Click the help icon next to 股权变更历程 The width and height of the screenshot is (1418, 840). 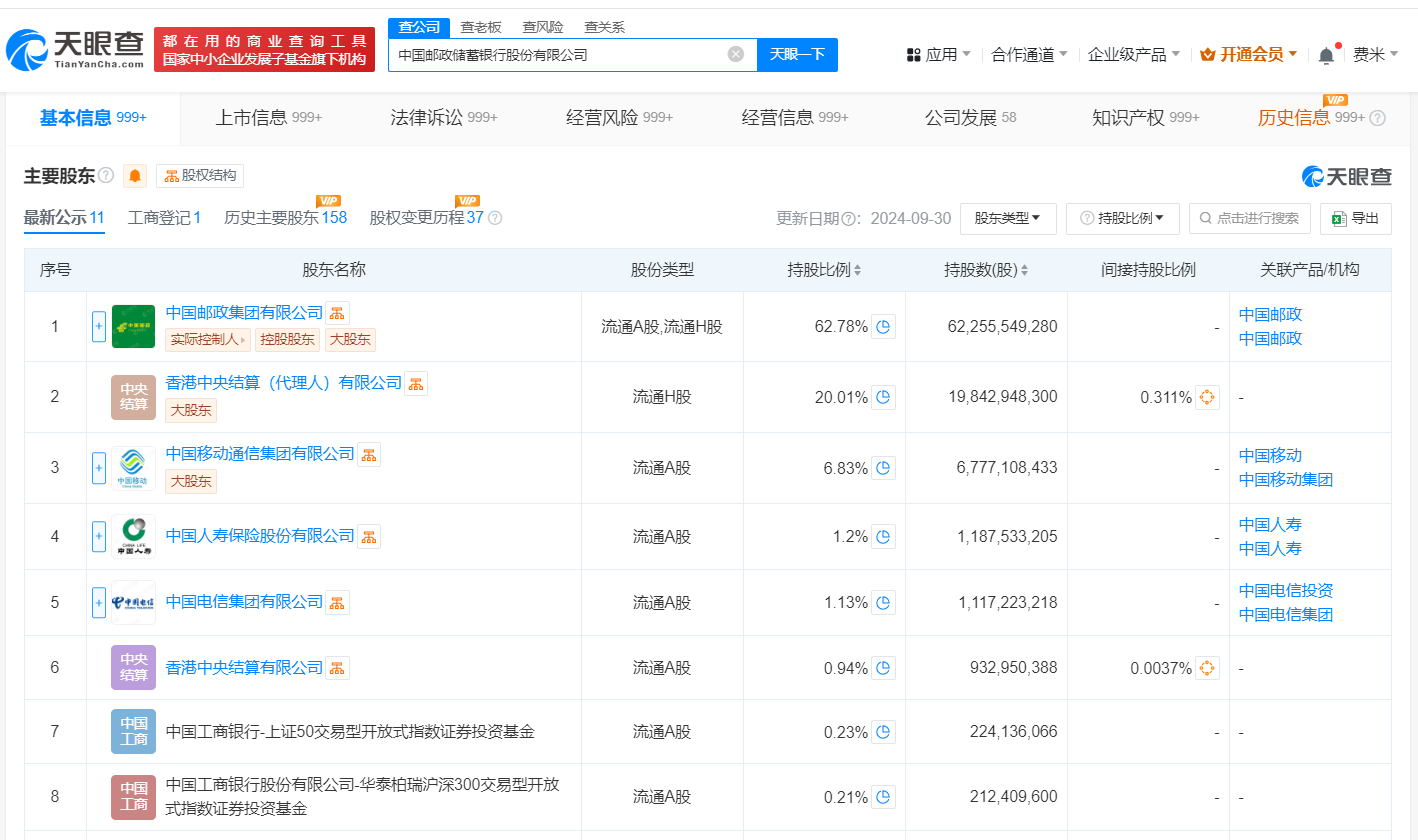494,218
